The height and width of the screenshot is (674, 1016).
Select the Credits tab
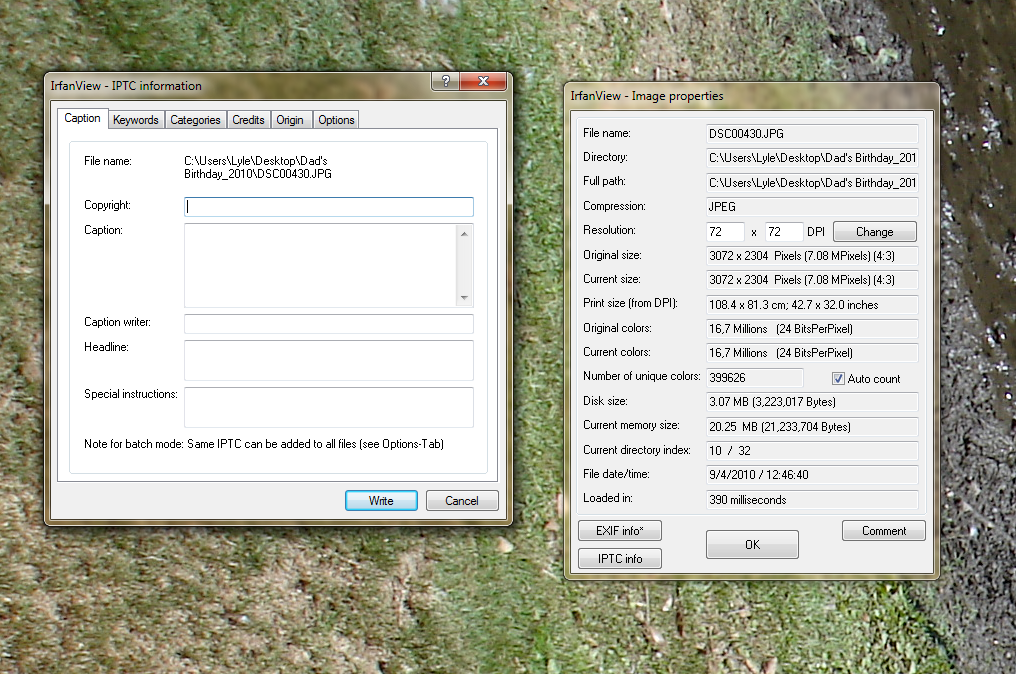click(x=248, y=120)
